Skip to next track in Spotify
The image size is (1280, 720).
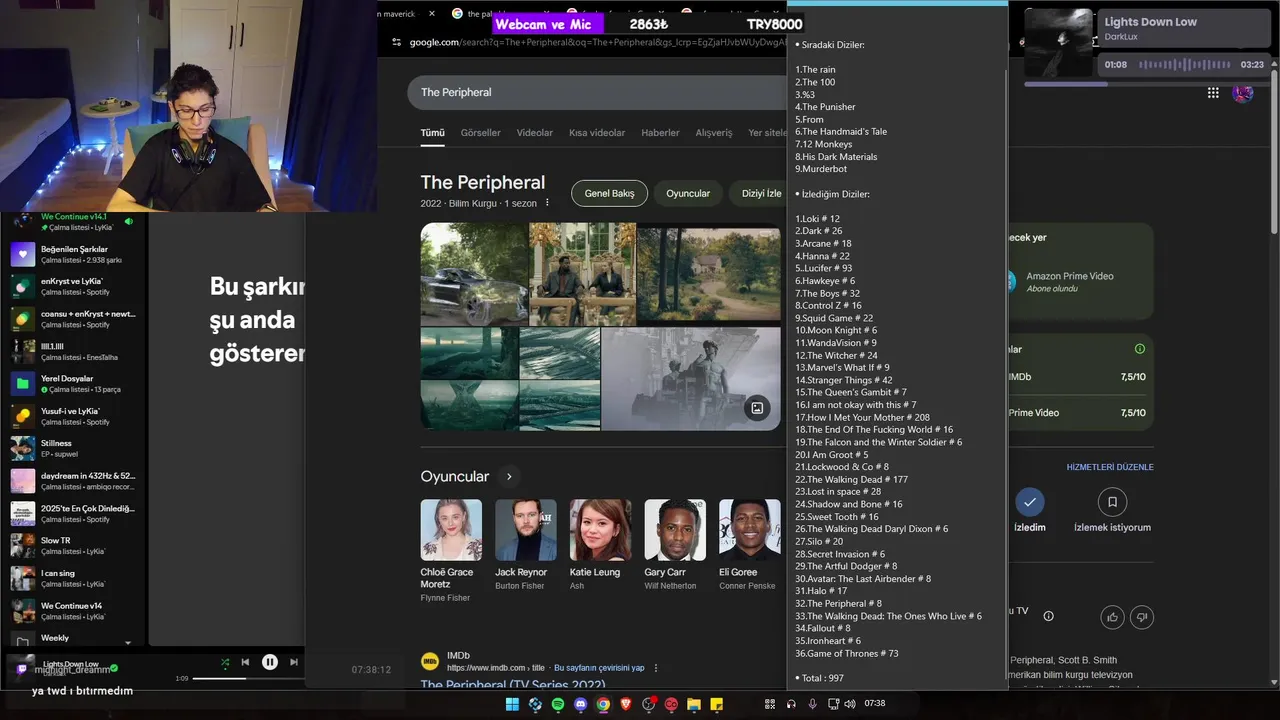(x=294, y=662)
